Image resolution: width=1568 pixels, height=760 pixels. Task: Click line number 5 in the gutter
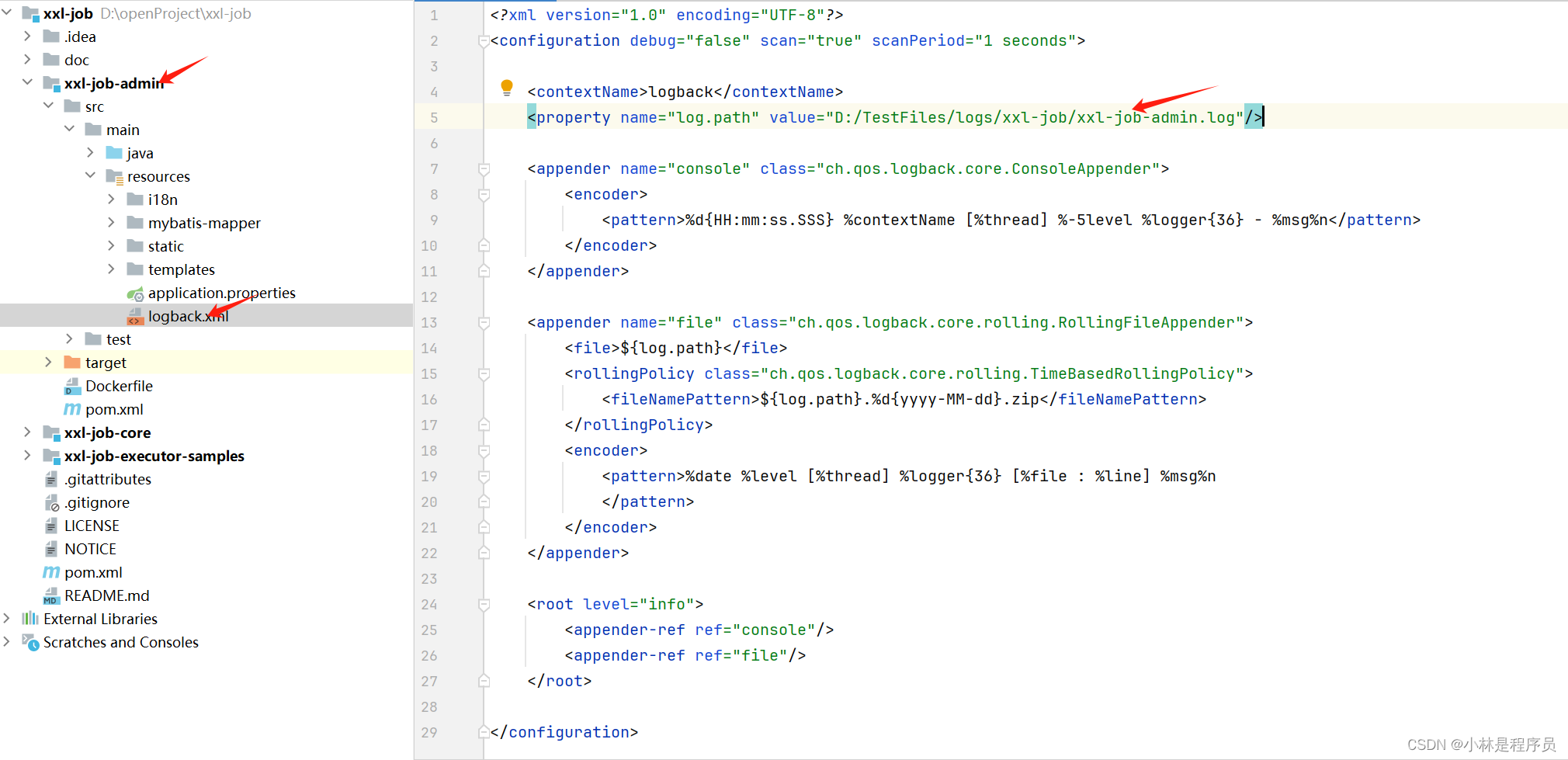[434, 117]
